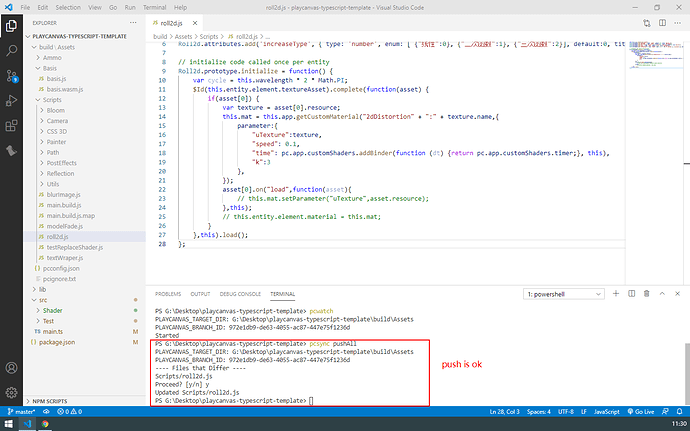Expand the lib folder

[x=42, y=290]
